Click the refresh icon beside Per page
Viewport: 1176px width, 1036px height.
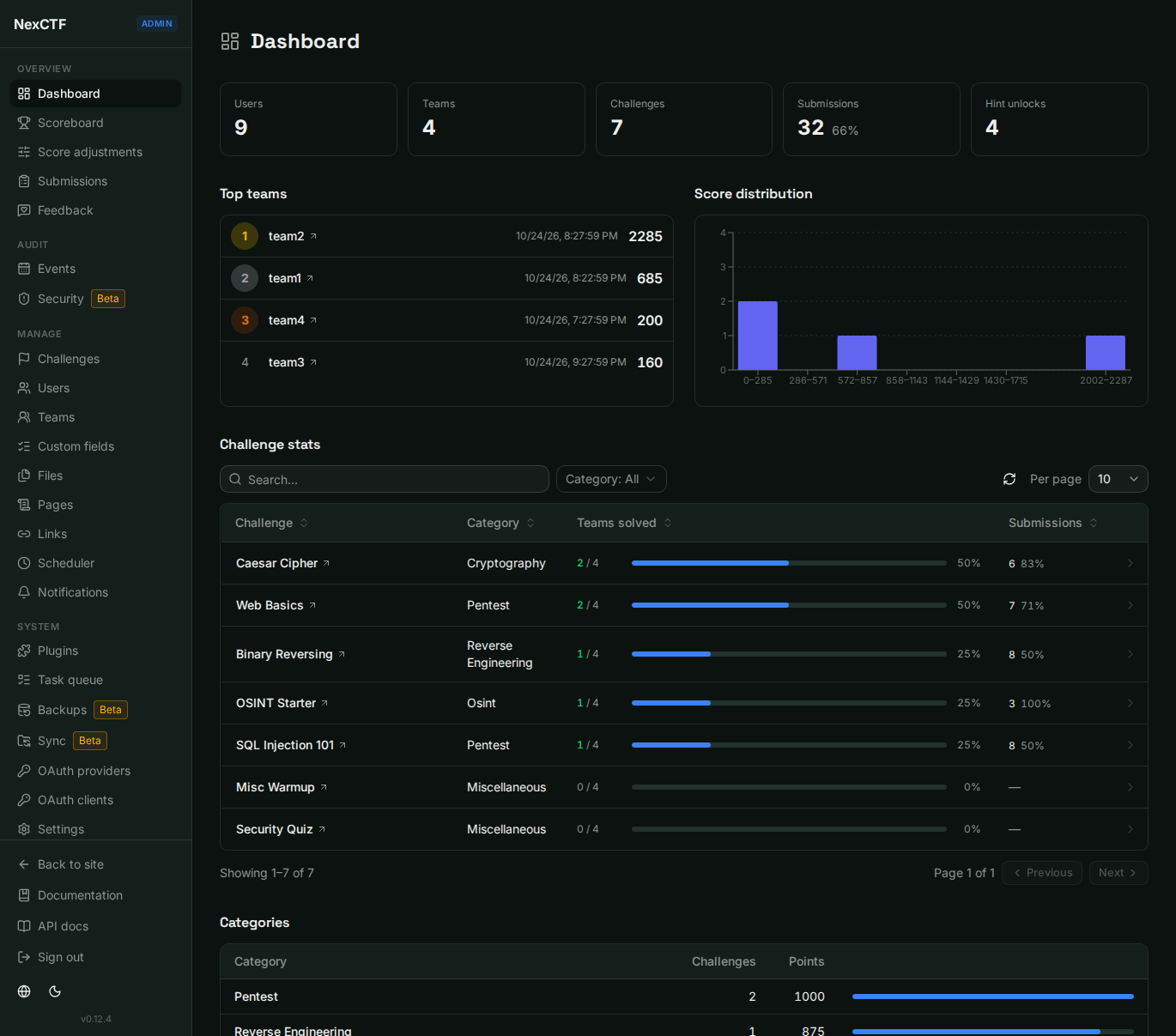pyautogui.click(x=1009, y=479)
